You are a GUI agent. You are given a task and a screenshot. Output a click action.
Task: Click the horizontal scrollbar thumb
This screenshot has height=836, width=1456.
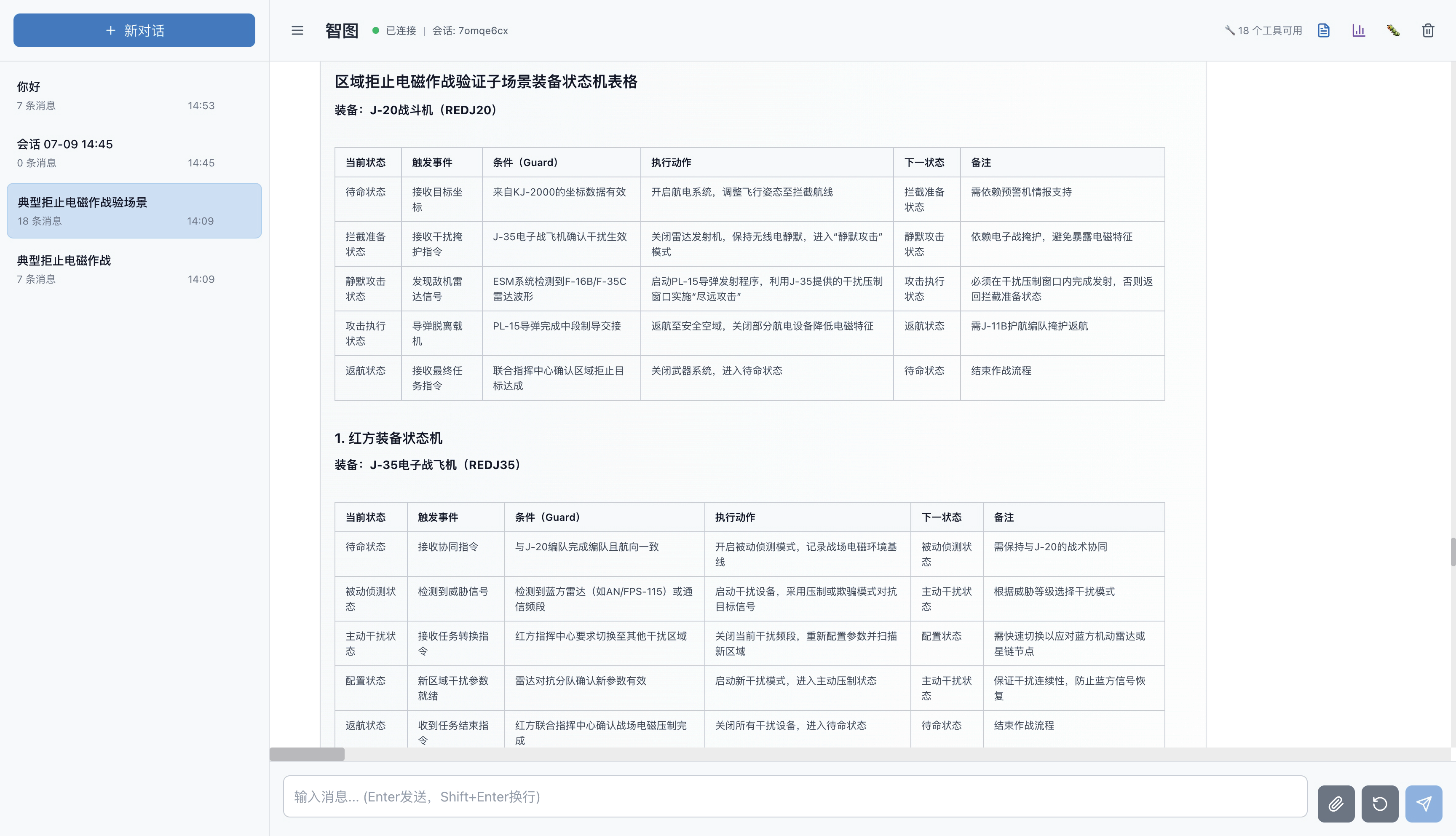(307, 754)
